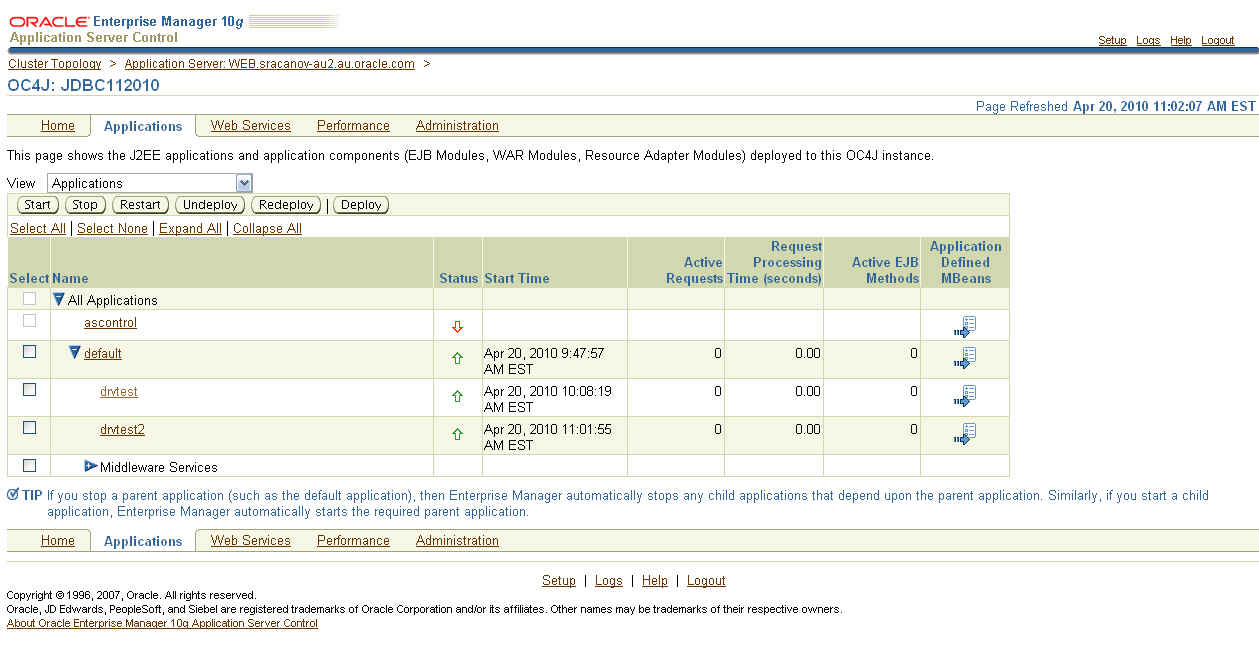This screenshot has width=1259, height=645.
Task: Click the Name column header
Action: [70, 278]
